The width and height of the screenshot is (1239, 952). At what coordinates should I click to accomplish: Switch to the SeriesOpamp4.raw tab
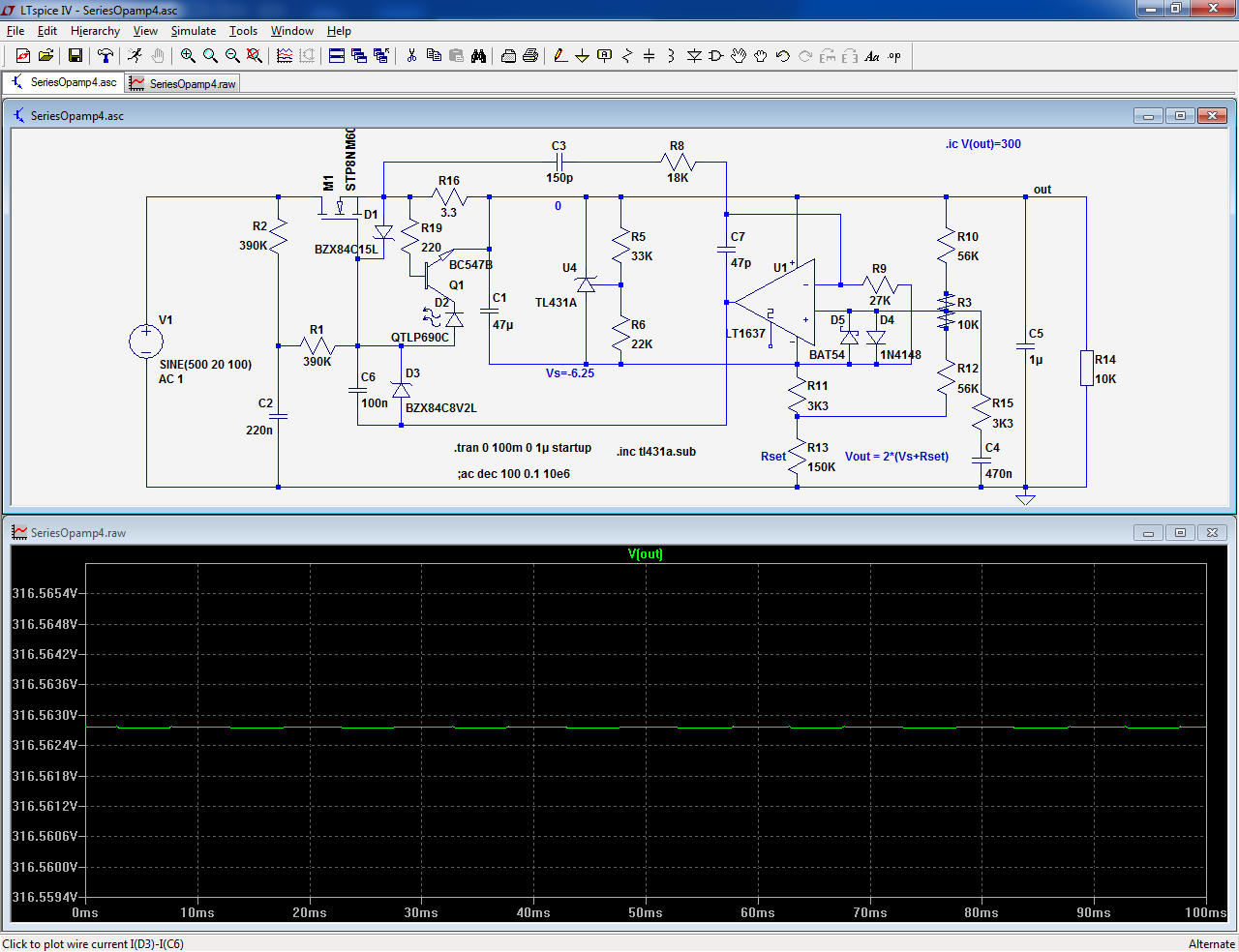click(x=183, y=84)
